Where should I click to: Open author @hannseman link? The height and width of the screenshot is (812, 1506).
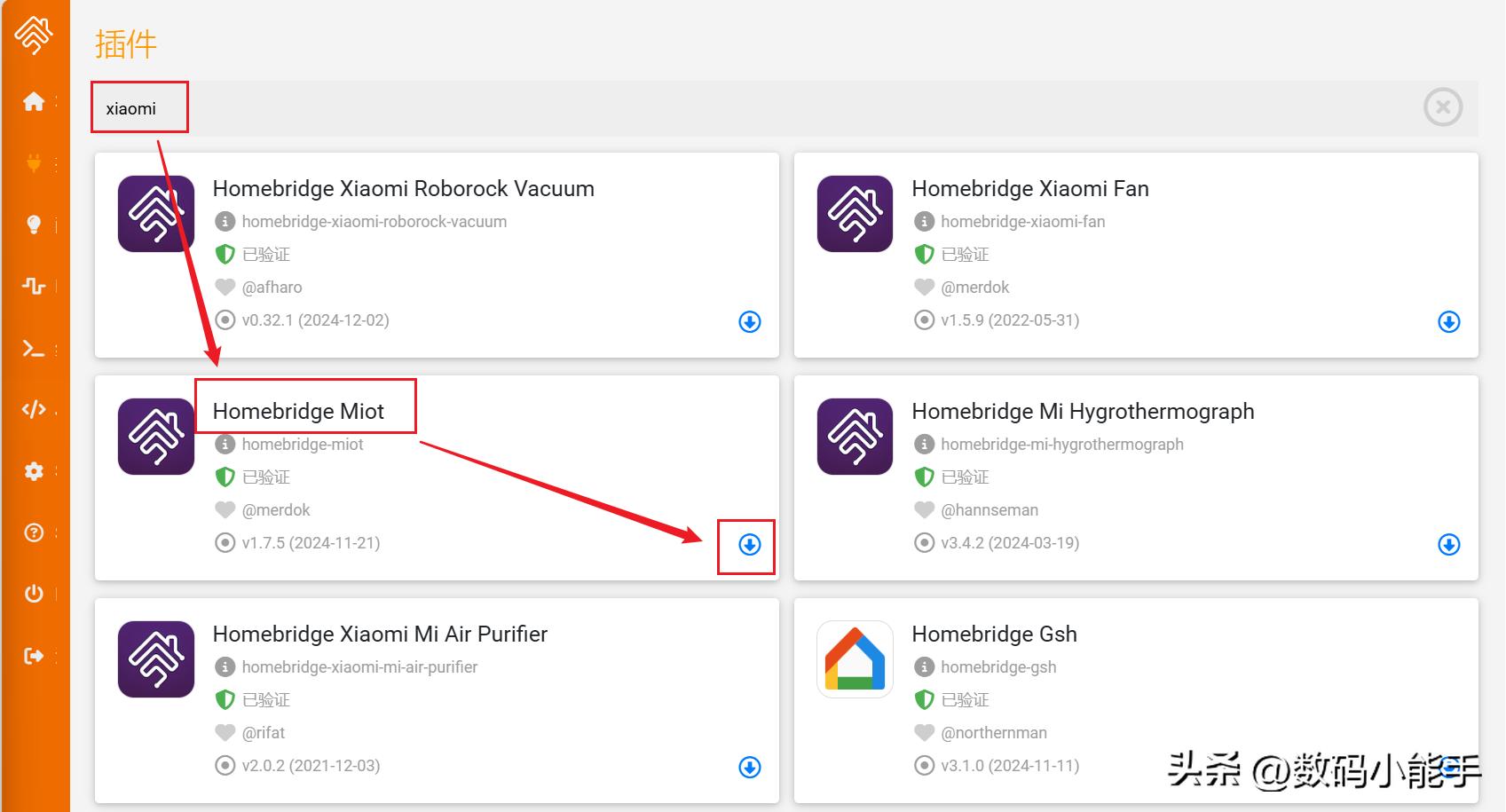point(990,510)
